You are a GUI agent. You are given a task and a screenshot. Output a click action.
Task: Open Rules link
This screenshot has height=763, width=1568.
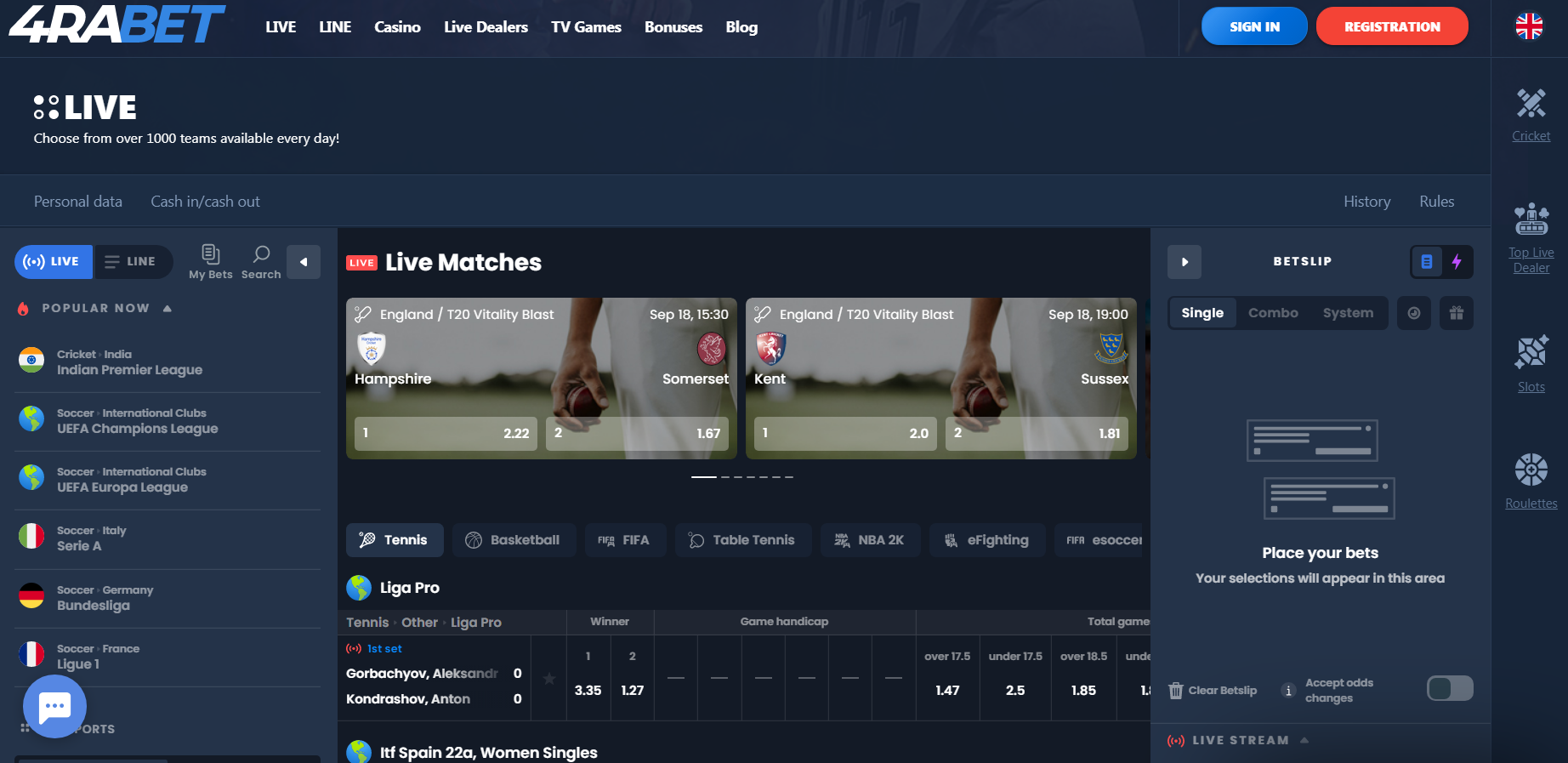1436,202
